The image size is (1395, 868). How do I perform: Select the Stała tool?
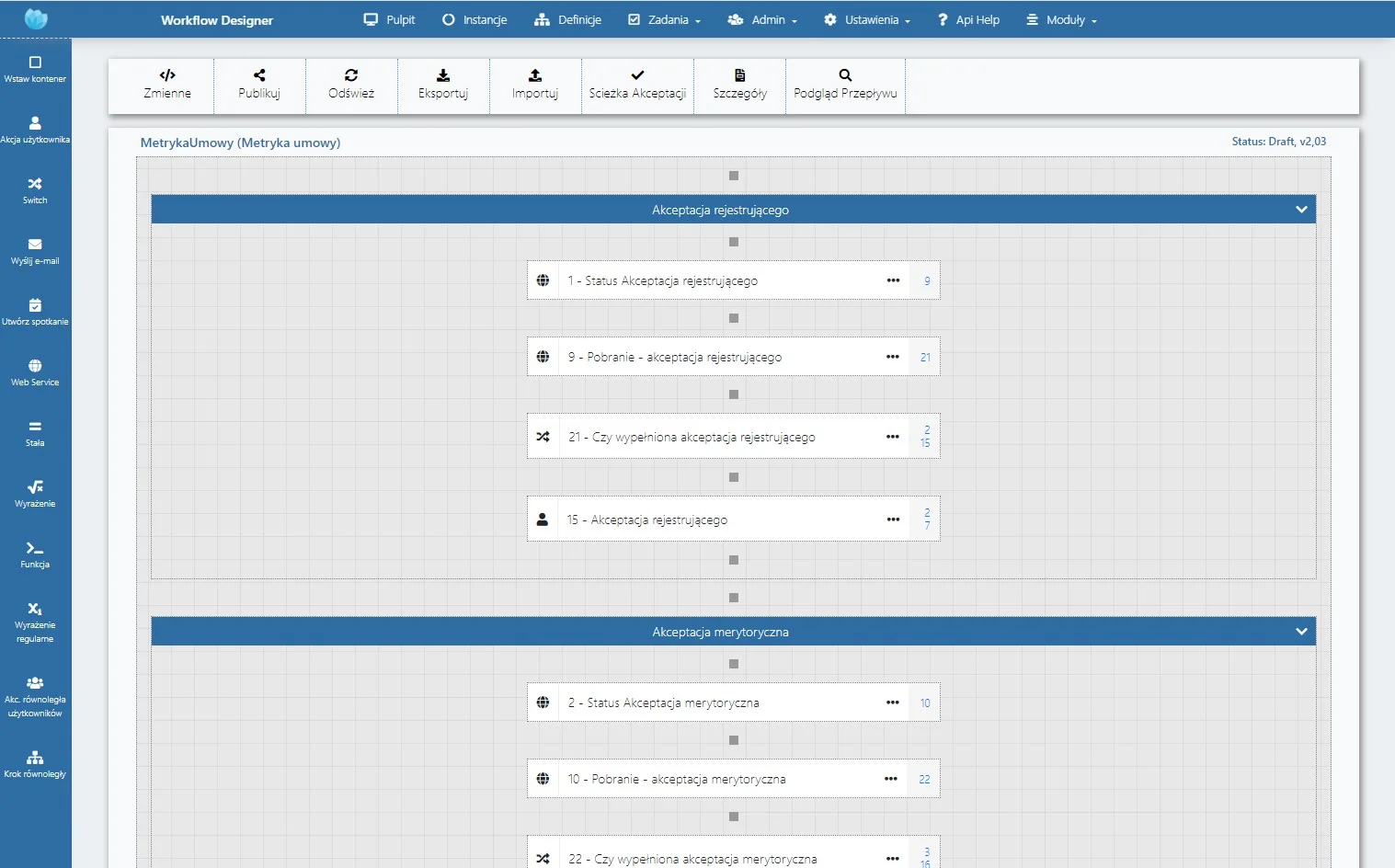coord(35,434)
